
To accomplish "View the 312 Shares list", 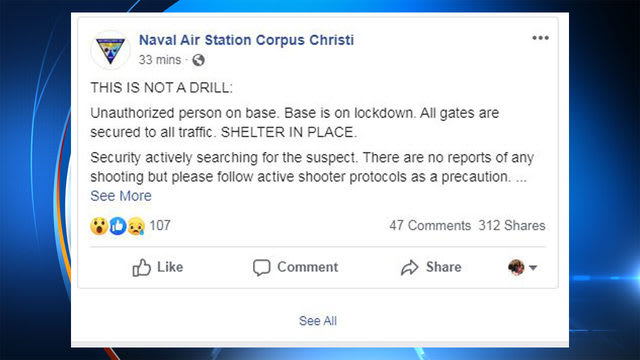I will click(x=512, y=225).
